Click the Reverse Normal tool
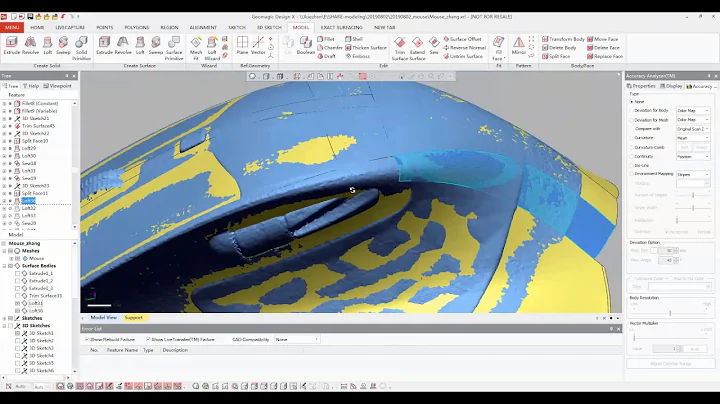This screenshot has height=404, width=720. 464,48
